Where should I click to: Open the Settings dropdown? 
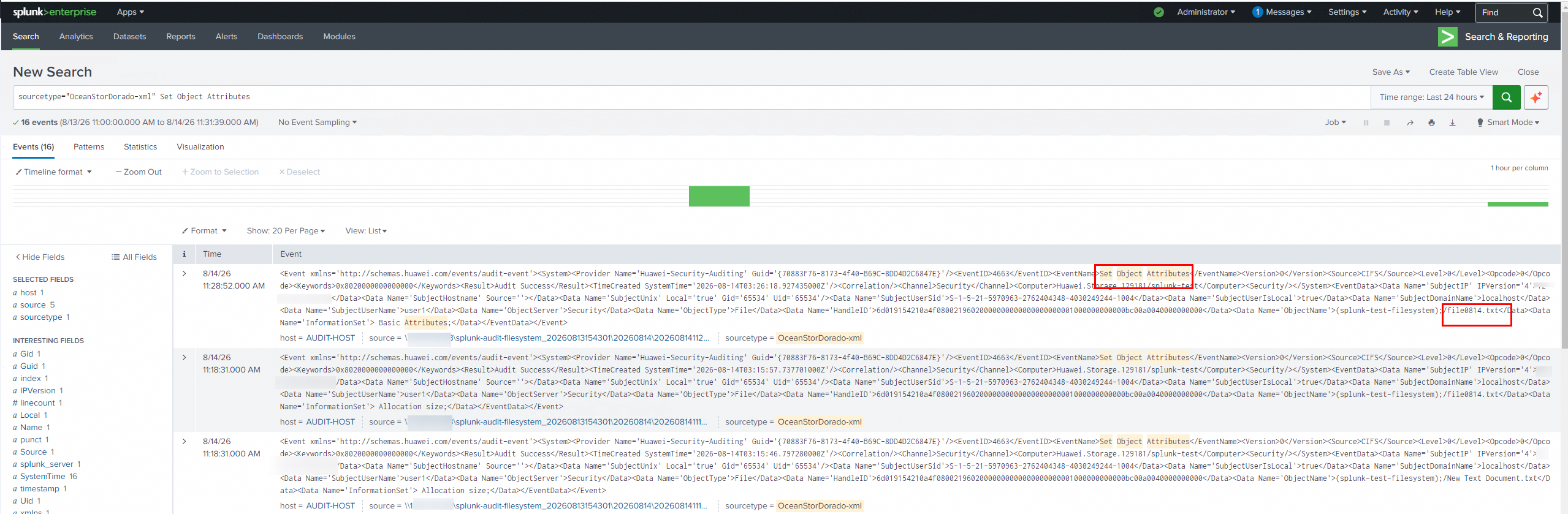pyautogui.click(x=1347, y=12)
